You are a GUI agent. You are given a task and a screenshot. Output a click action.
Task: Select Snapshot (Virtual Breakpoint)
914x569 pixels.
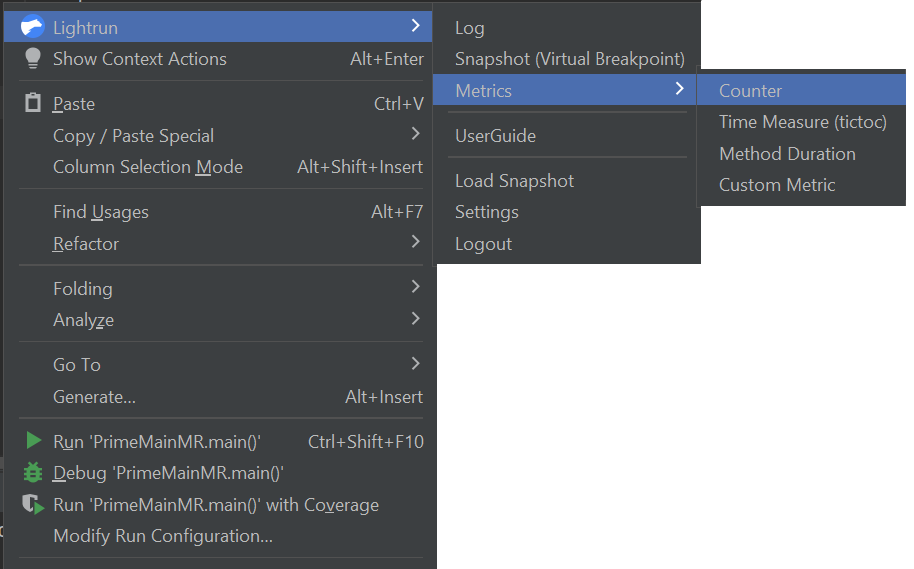click(569, 59)
